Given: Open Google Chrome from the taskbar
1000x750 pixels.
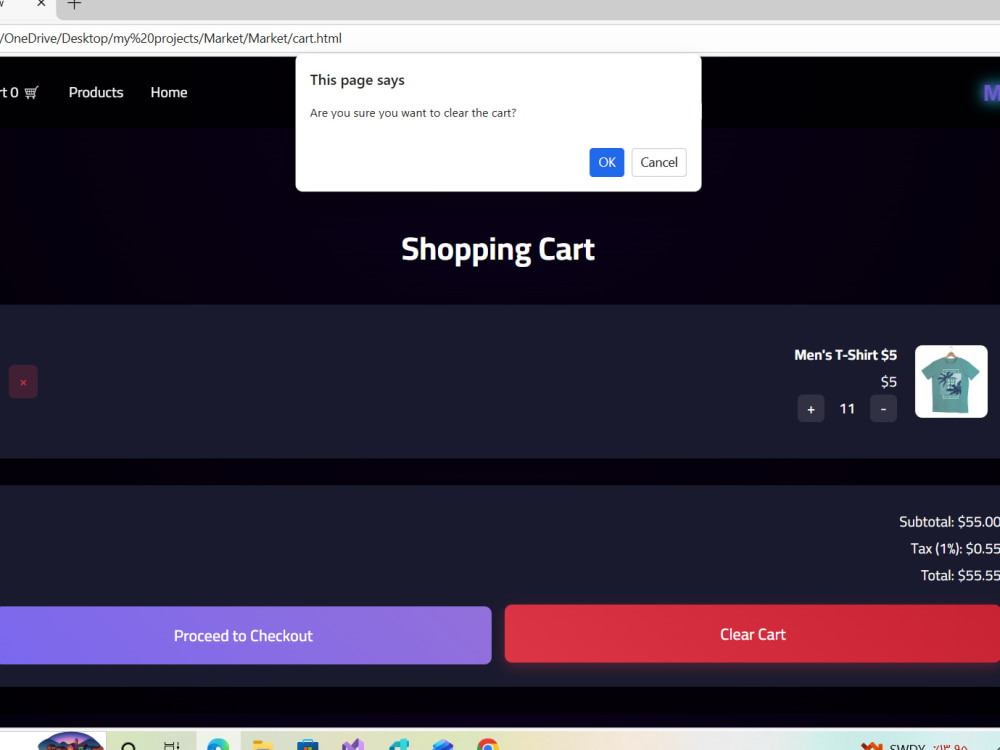Looking at the screenshot, I should coord(488,744).
